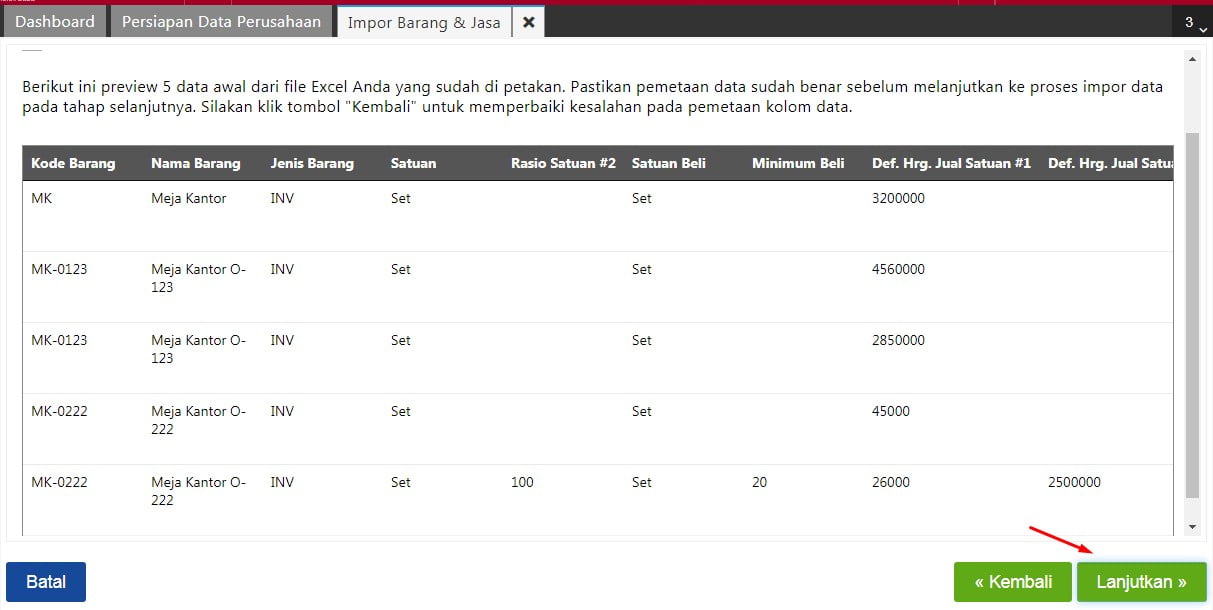The image size is (1213, 610).
Task: Click the Jenis Barang column header
Action: (312, 163)
